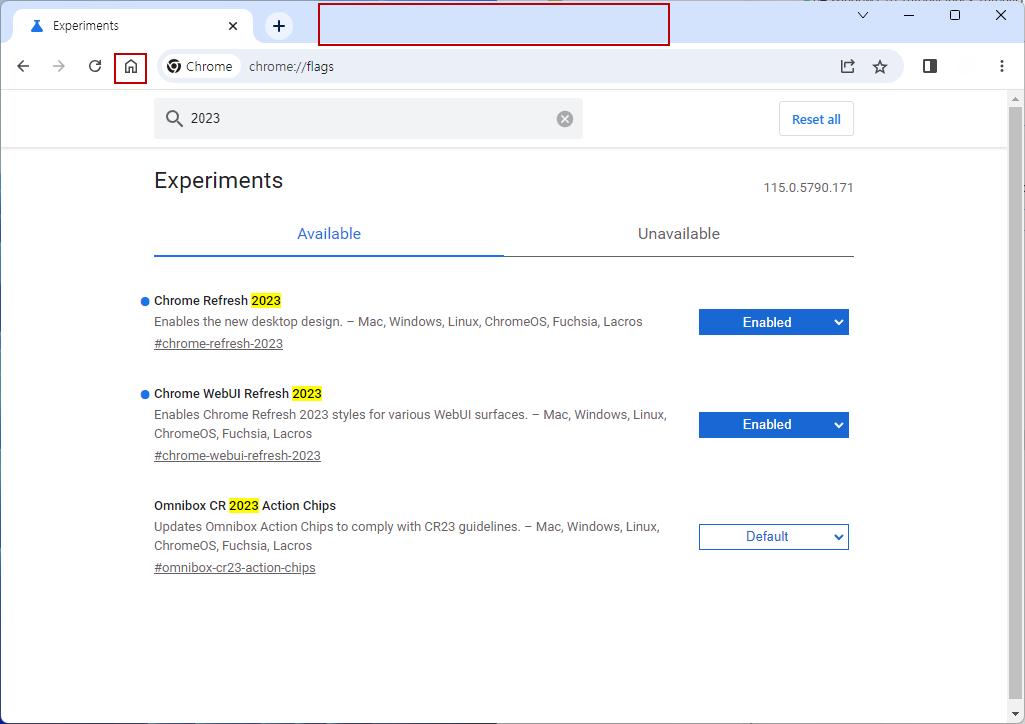The height and width of the screenshot is (724, 1025).
Task: Minimize the Chrome window
Action: pos(909,15)
